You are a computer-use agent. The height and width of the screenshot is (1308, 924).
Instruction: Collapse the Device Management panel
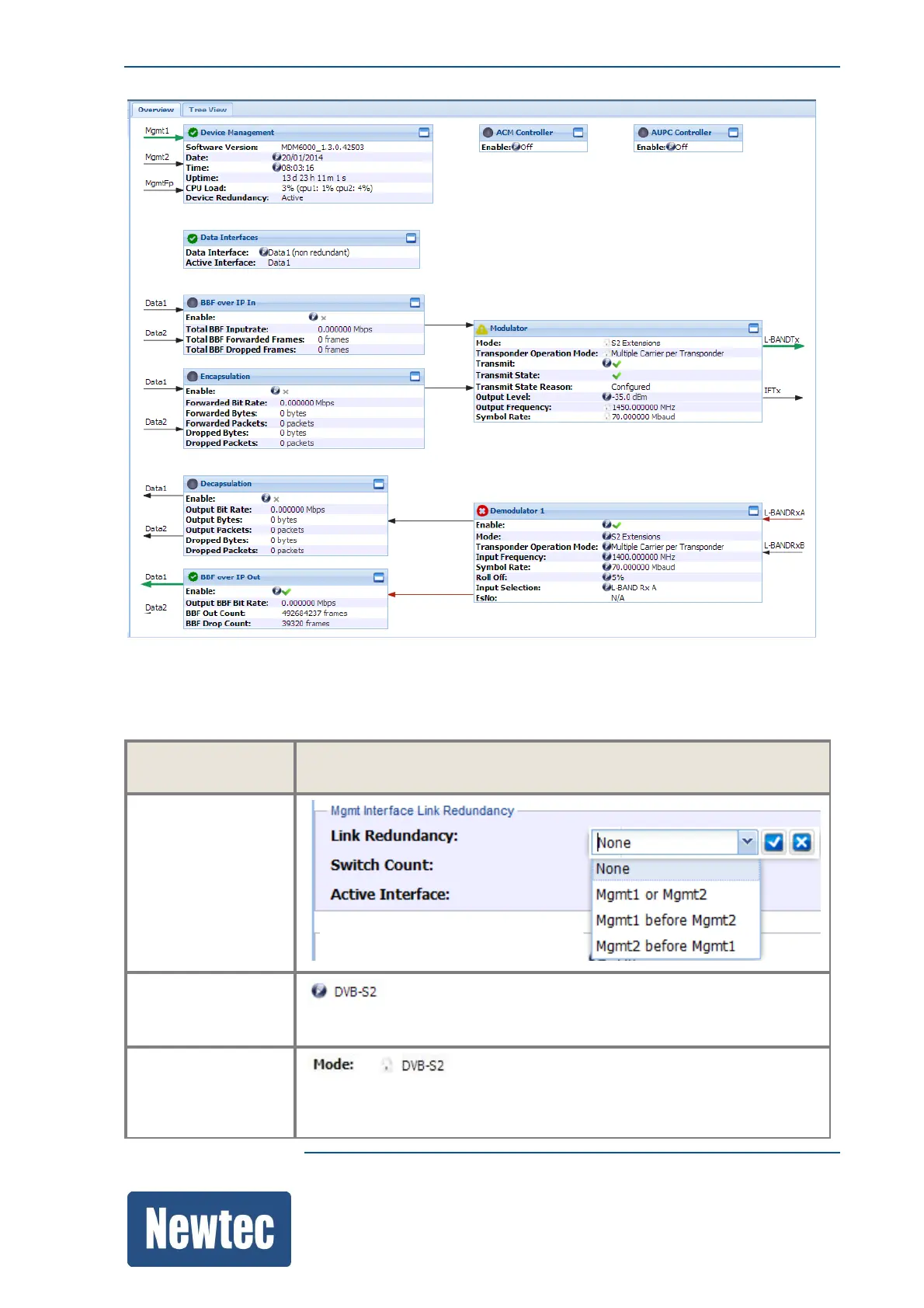click(424, 133)
